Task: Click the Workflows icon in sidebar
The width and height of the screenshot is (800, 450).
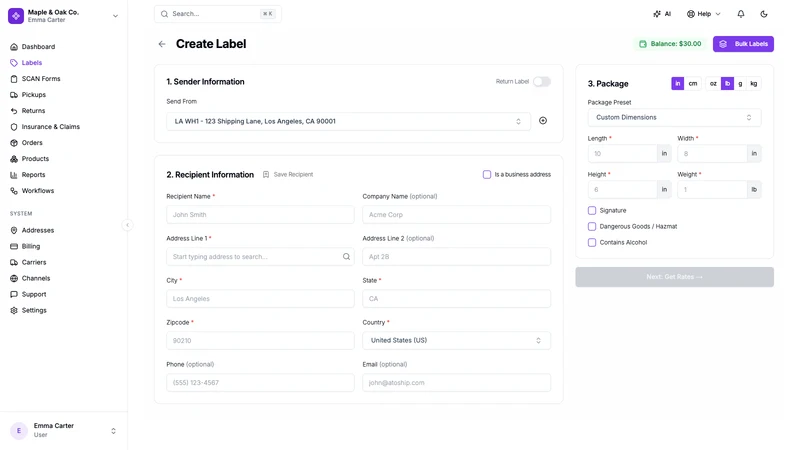Action: point(14,191)
